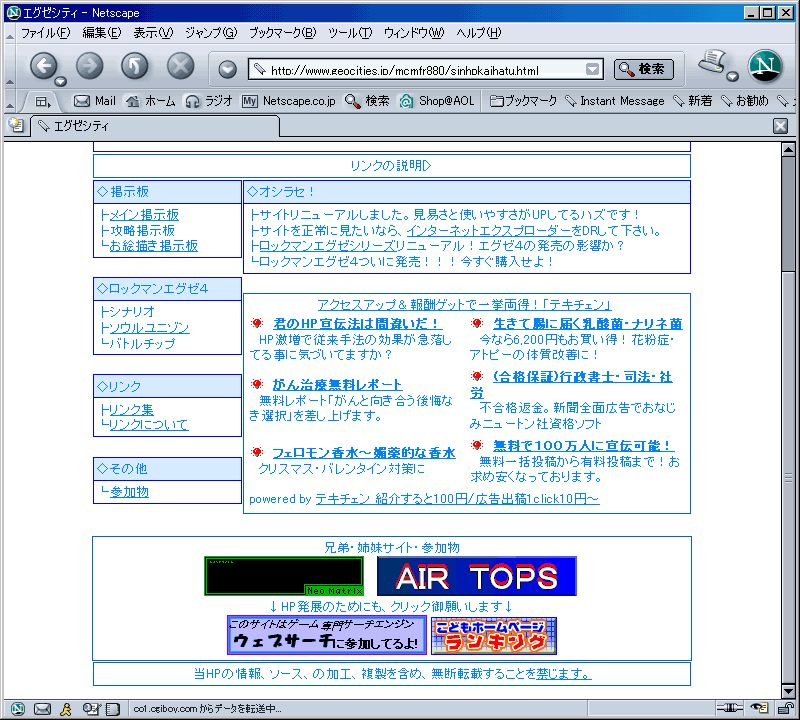Reload the page with the Reload button
800x720 pixels.
[x=135, y=66]
